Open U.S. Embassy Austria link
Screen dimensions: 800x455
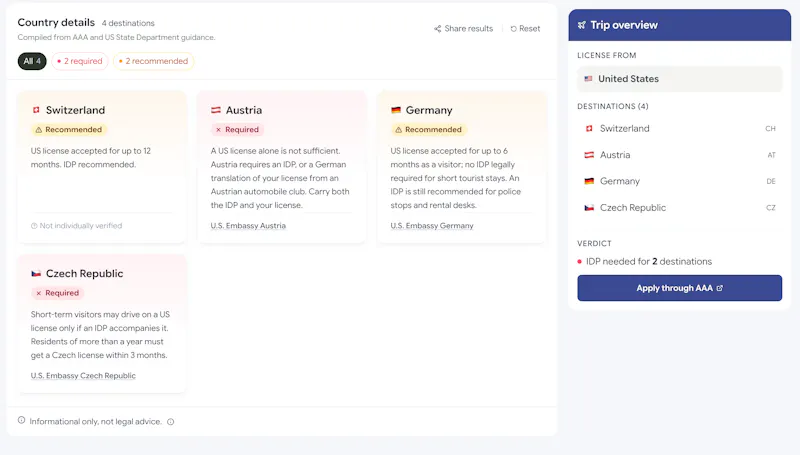click(x=248, y=225)
